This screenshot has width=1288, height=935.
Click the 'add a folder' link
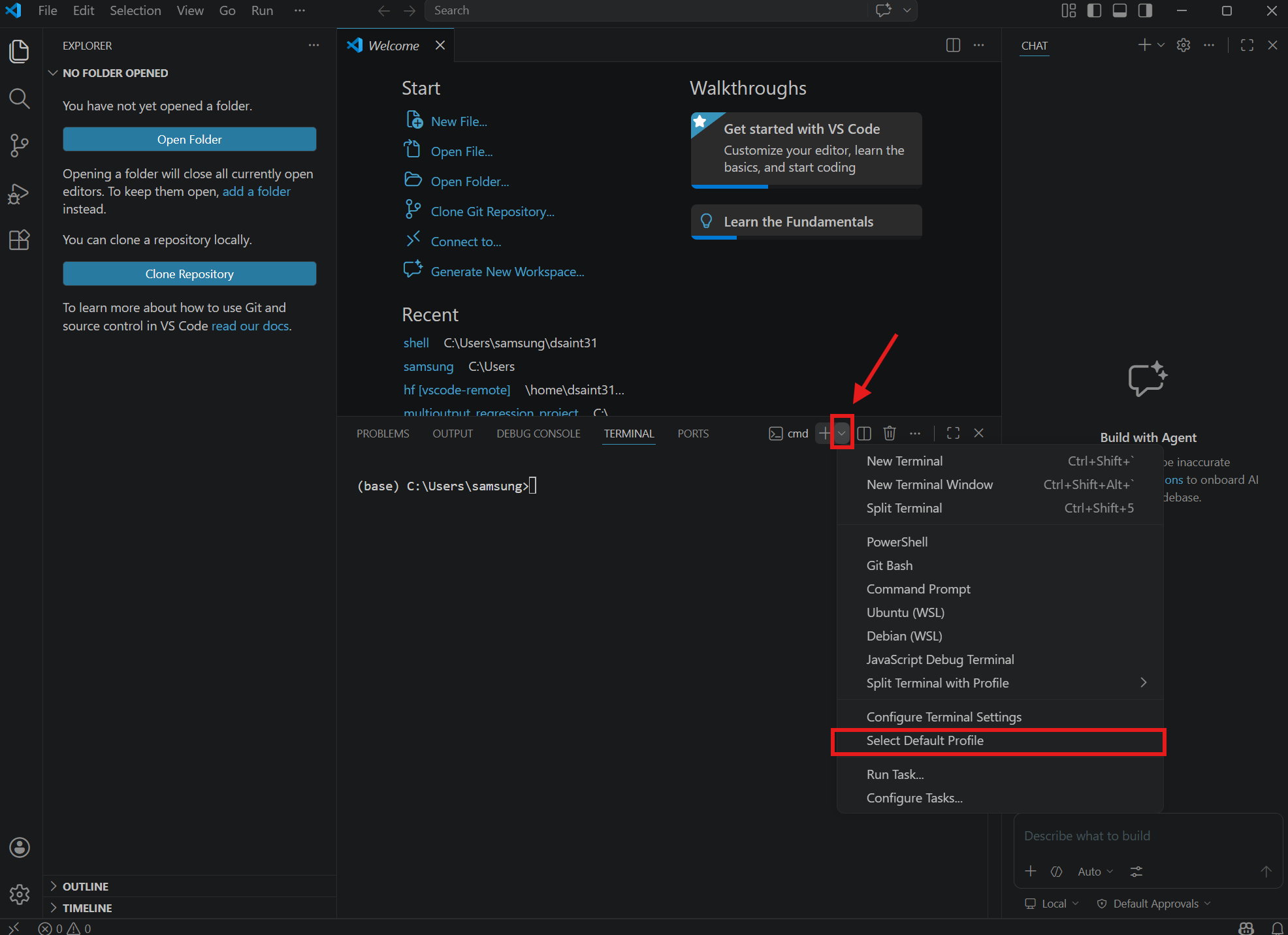(256, 191)
